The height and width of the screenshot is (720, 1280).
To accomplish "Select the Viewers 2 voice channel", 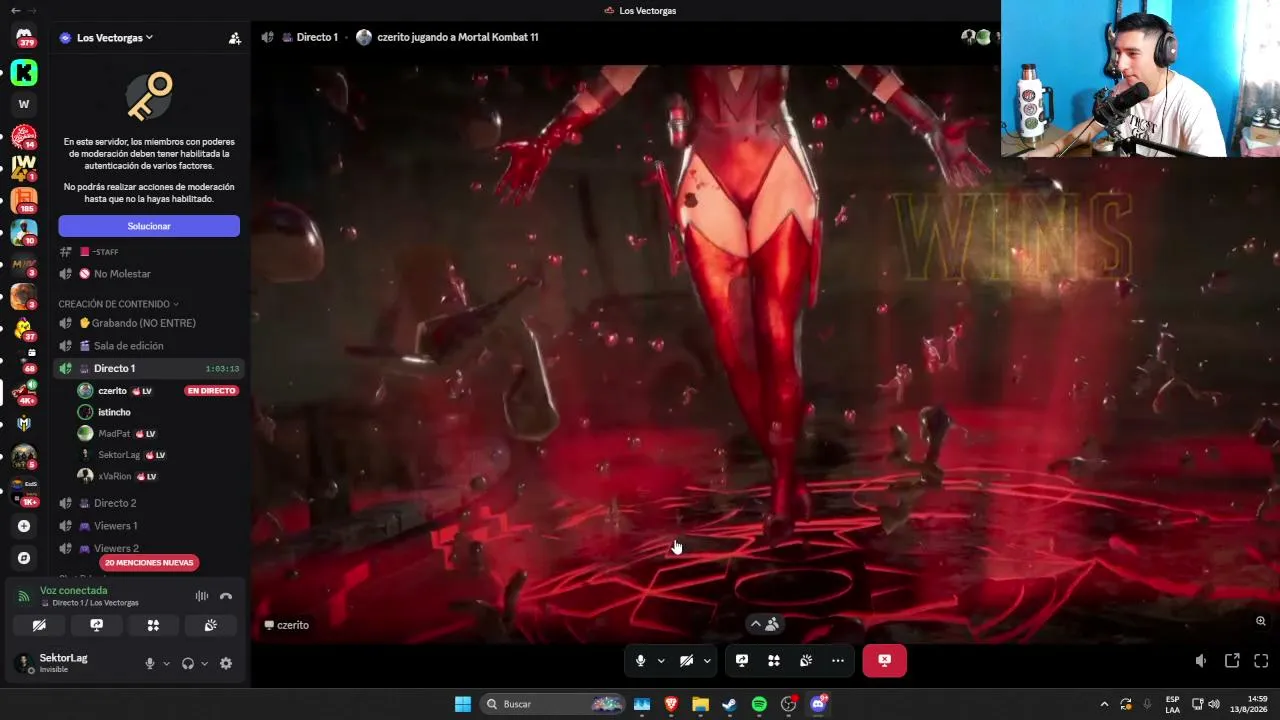I will pyautogui.click(x=149, y=548).
